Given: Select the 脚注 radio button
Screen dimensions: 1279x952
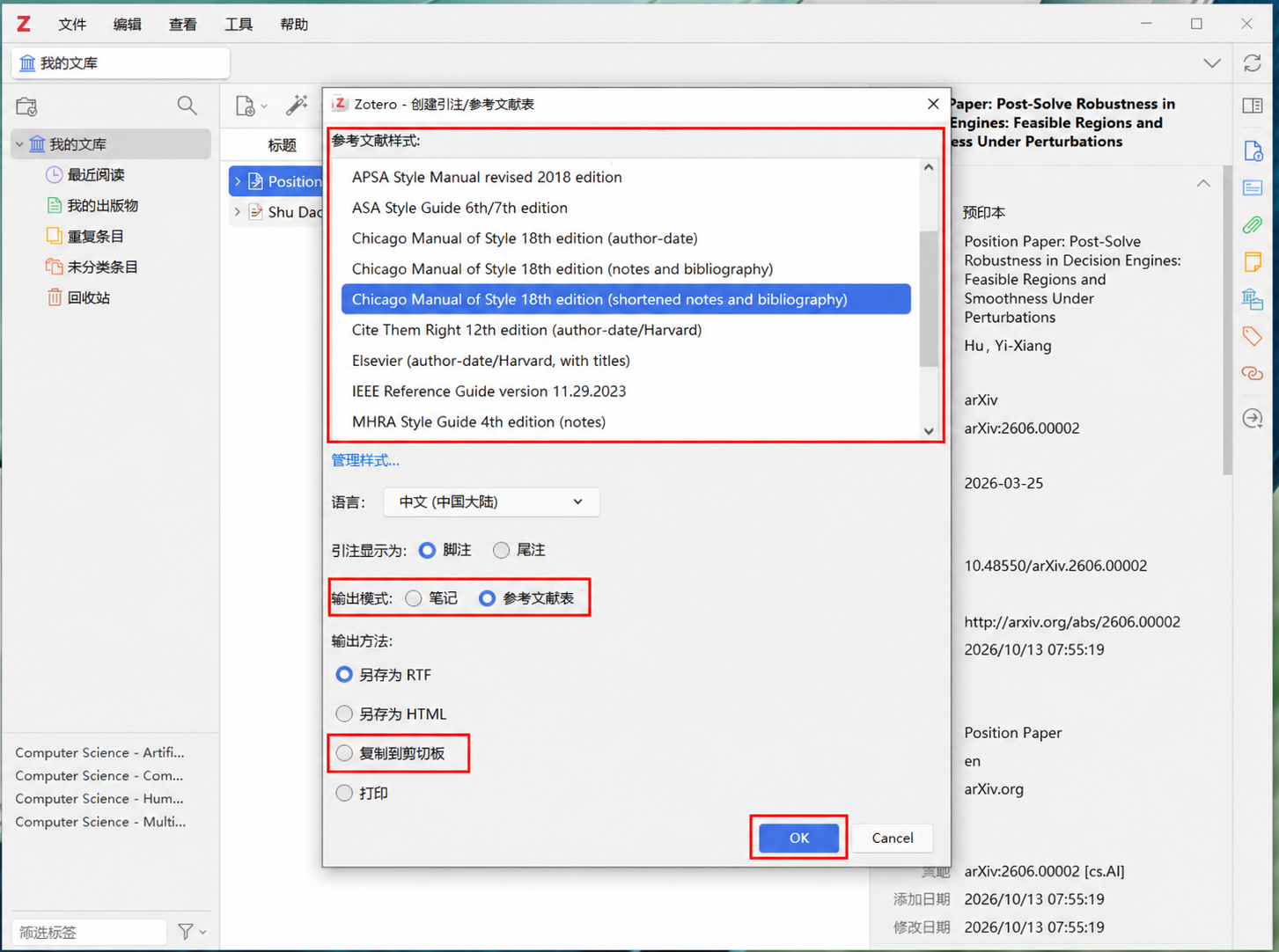Looking at the screenshot, I should click(x=428, y=550).
